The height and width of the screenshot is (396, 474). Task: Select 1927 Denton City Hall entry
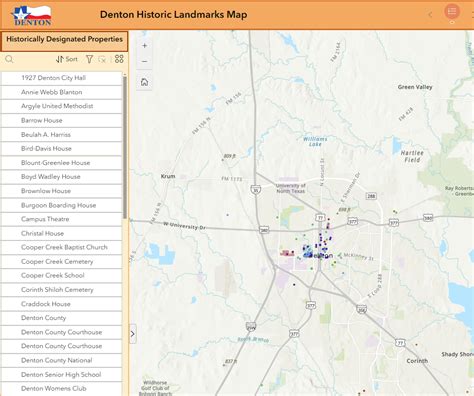click(61, 78)
